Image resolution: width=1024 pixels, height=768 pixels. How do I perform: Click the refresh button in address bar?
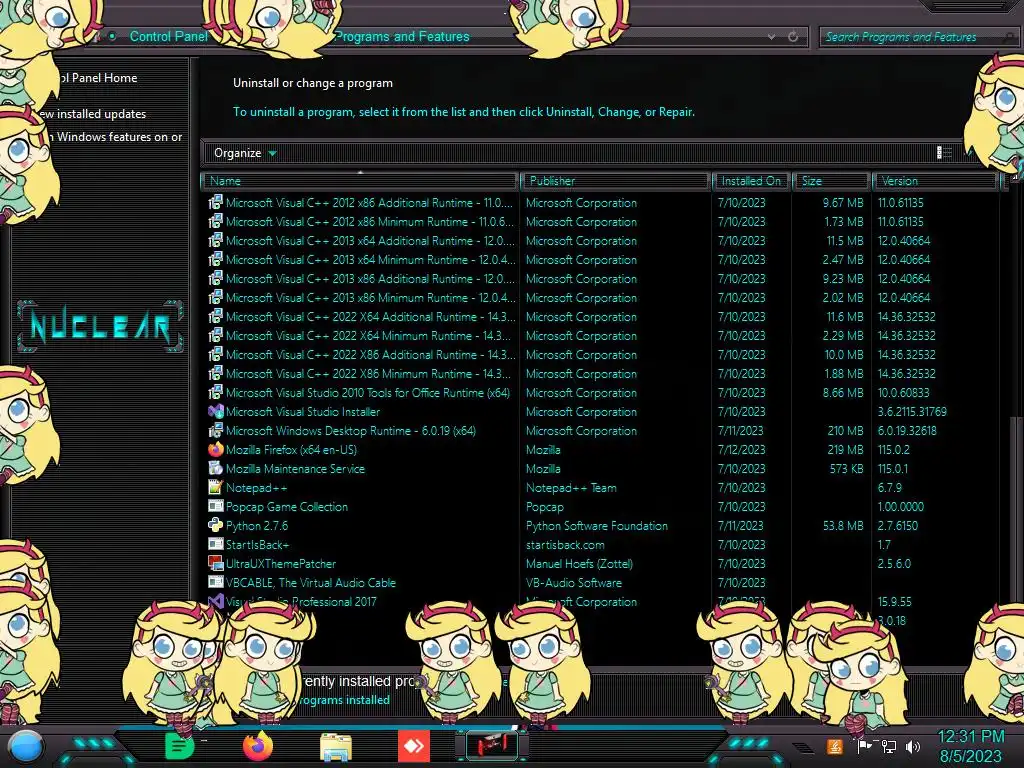point(793,37)
